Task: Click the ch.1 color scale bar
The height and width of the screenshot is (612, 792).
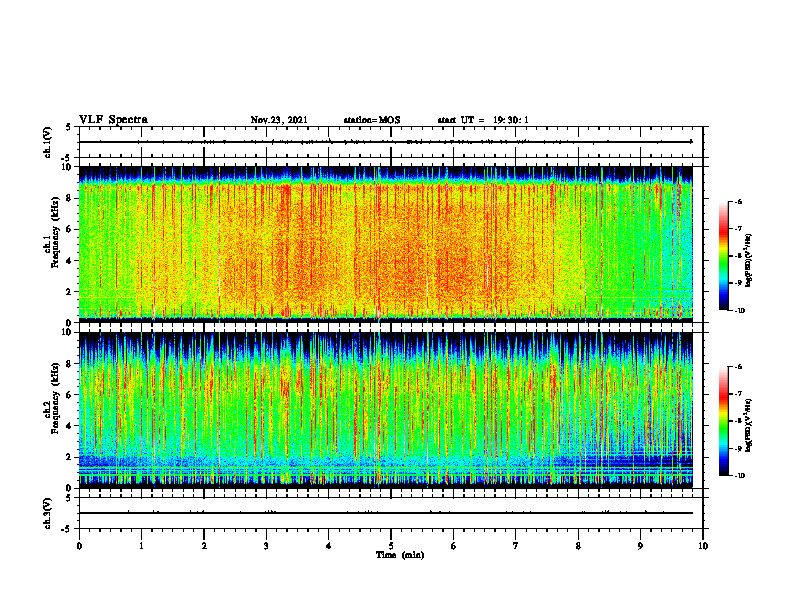Action: point(723,256)
